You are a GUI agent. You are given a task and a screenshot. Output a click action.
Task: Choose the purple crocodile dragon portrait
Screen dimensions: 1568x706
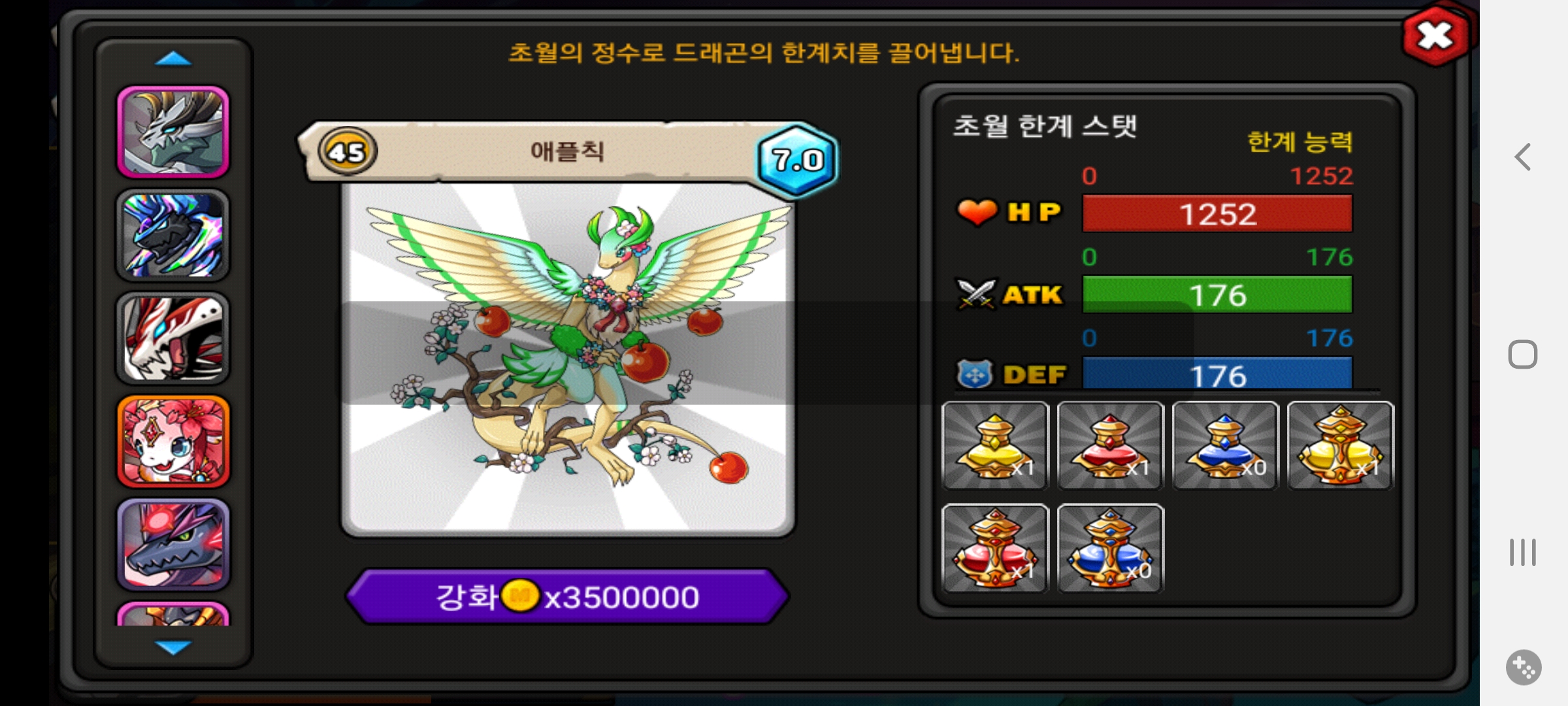[173, 545]
